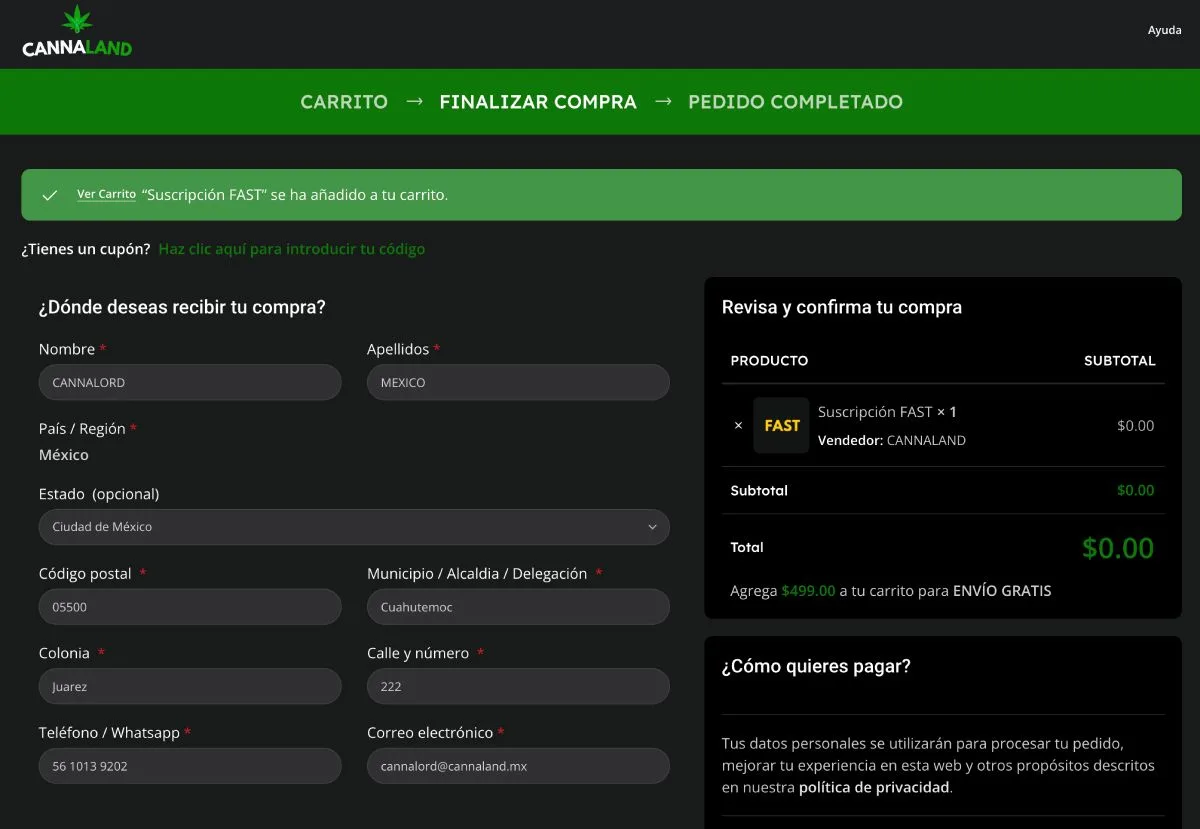The width and height of the screenshot is (1200, 829).
Task: Click the FAST product thumbnail
Action: click(781, 425)
